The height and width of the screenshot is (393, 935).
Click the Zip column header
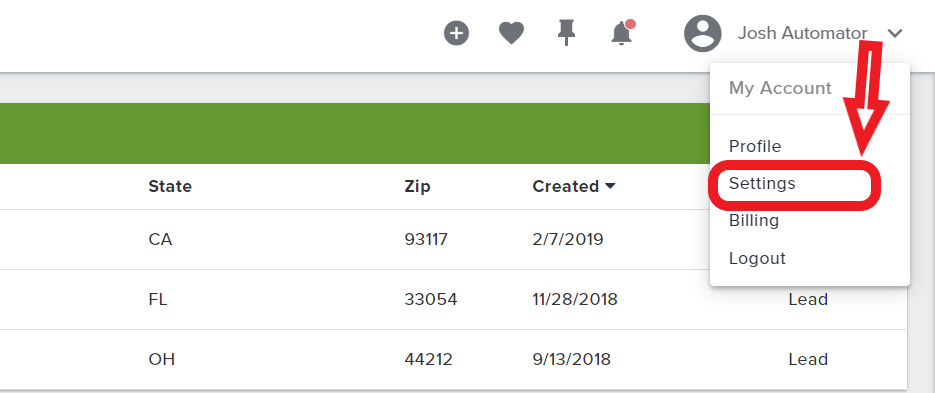pos(417,186)
